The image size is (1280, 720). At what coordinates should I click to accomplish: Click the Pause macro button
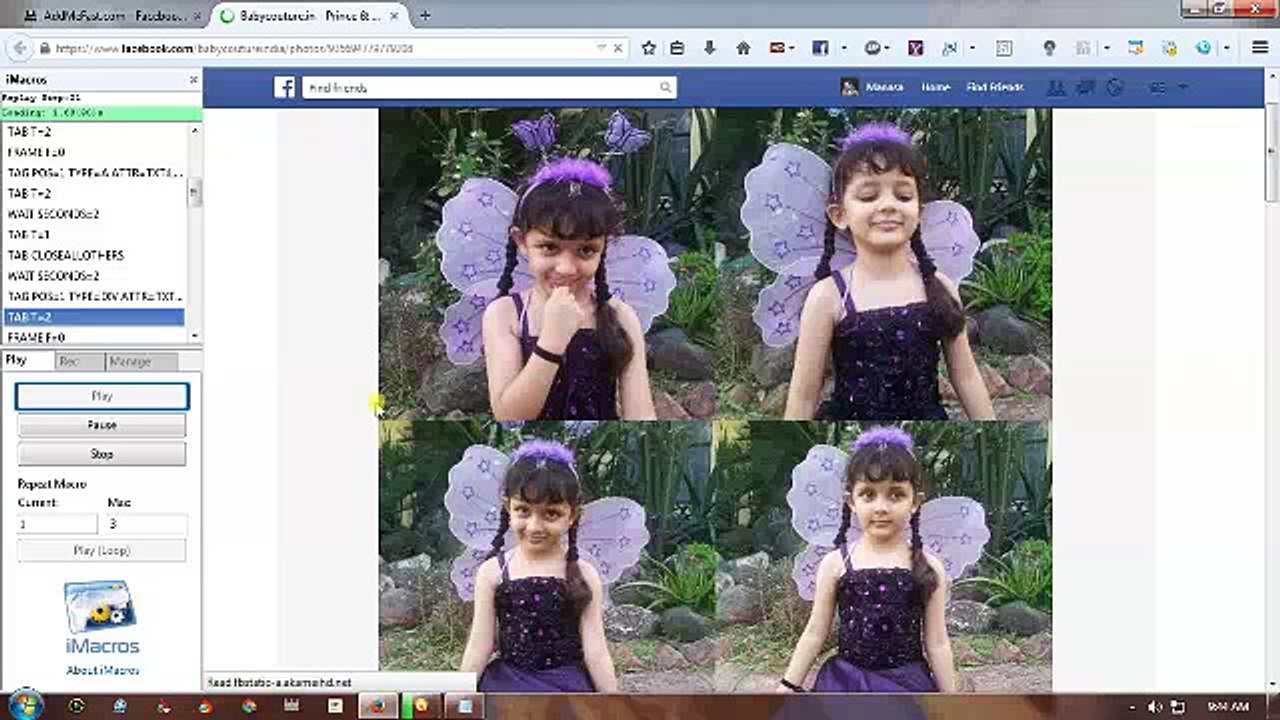(102, 425)
